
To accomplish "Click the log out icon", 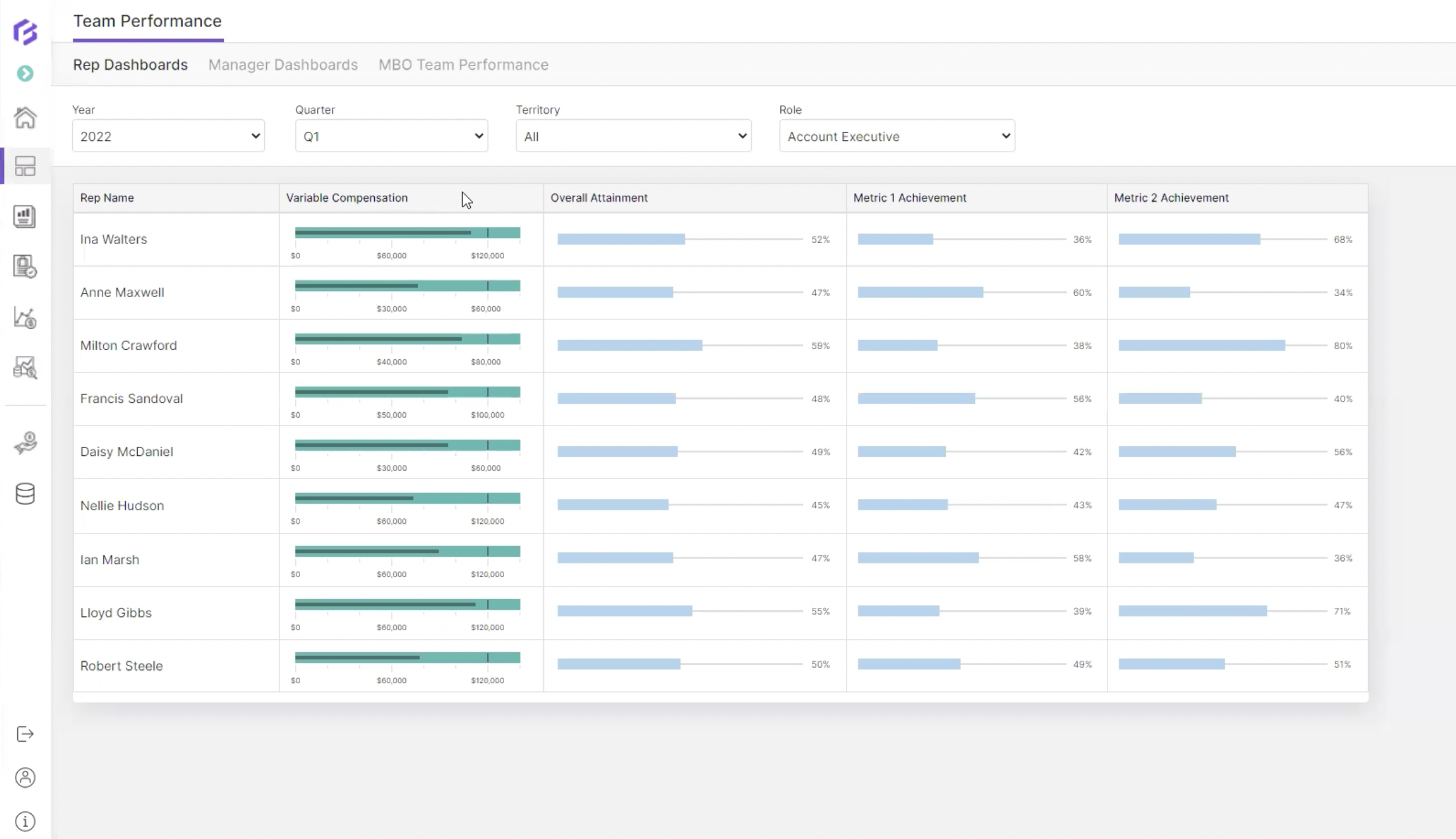I will click(24, 734).
